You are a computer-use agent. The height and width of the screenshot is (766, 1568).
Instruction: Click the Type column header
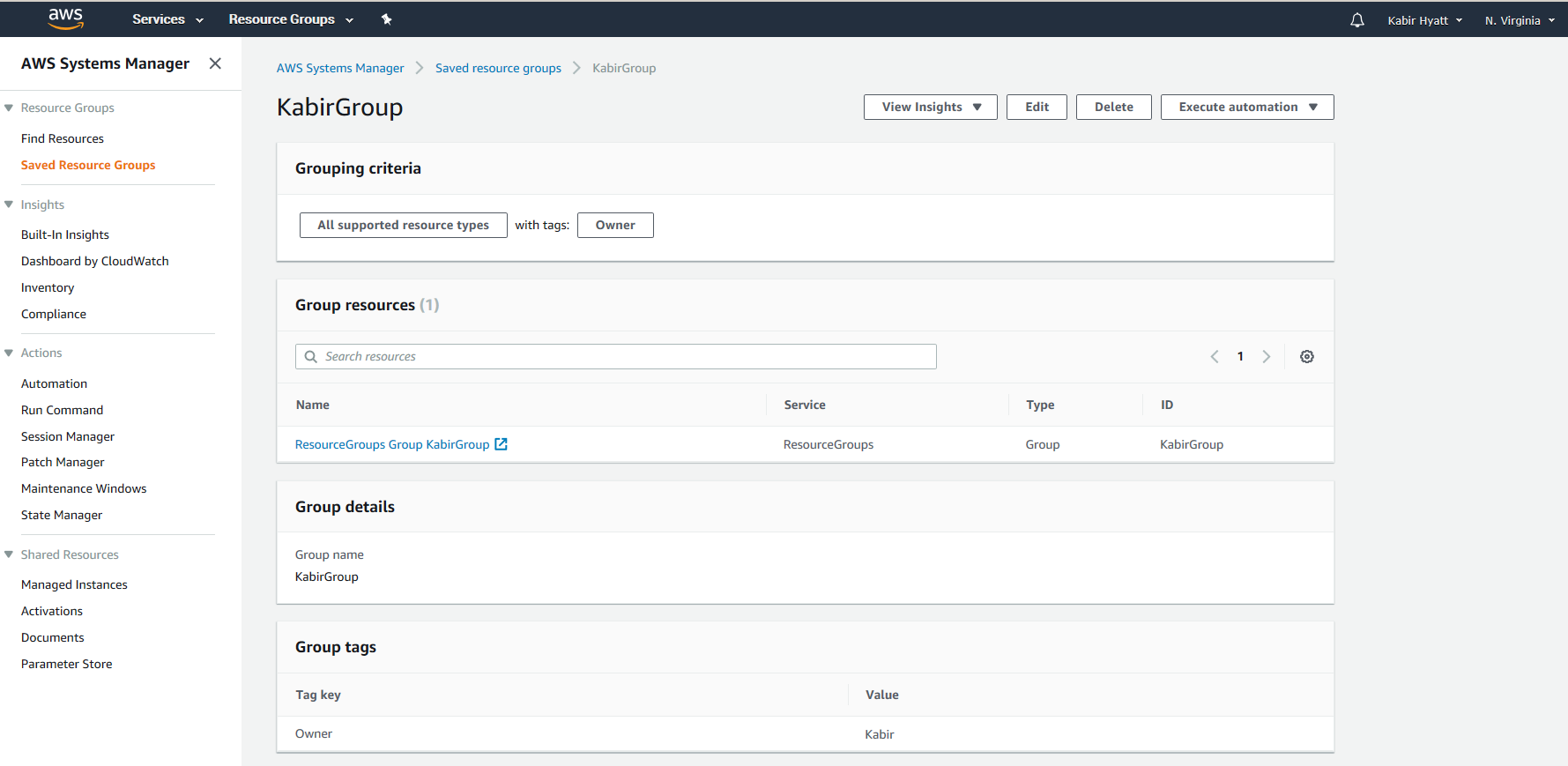(x=1040, y=405)
